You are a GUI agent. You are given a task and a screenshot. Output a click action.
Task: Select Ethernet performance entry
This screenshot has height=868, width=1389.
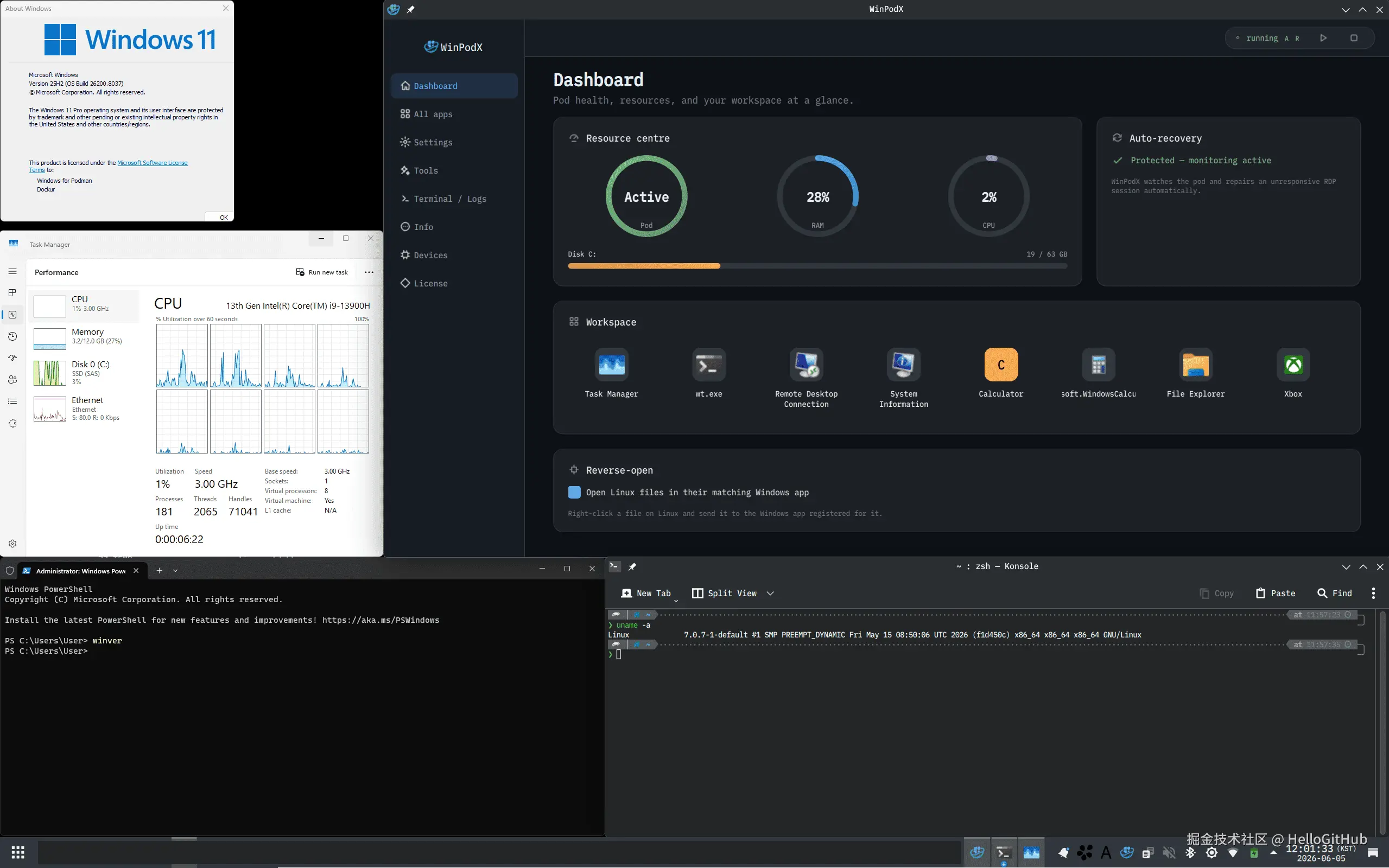point(84,408)
